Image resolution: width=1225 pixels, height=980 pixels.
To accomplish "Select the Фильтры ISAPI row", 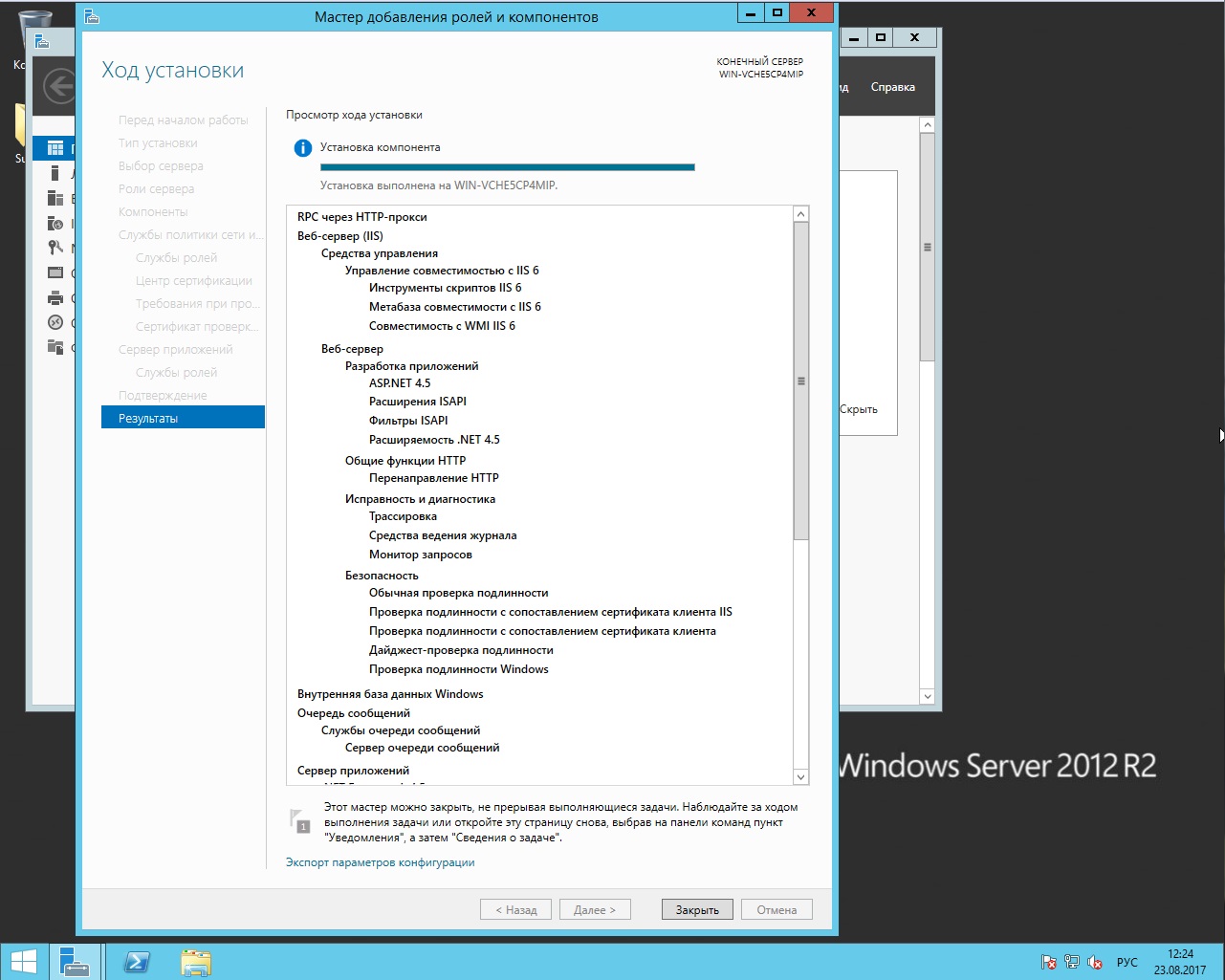I will pyautogui.click(x=408, y=421).
